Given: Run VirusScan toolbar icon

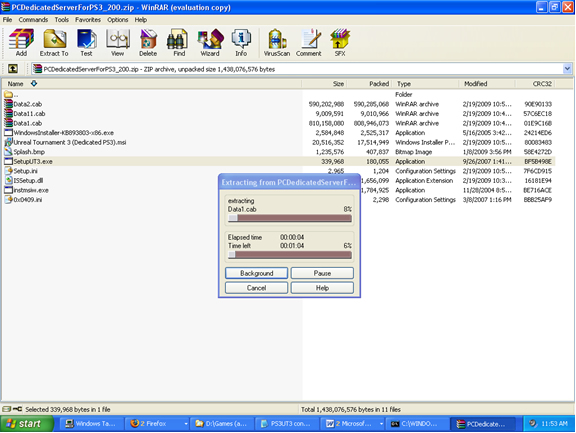Looking at the screenshot, I should (277, 39).
